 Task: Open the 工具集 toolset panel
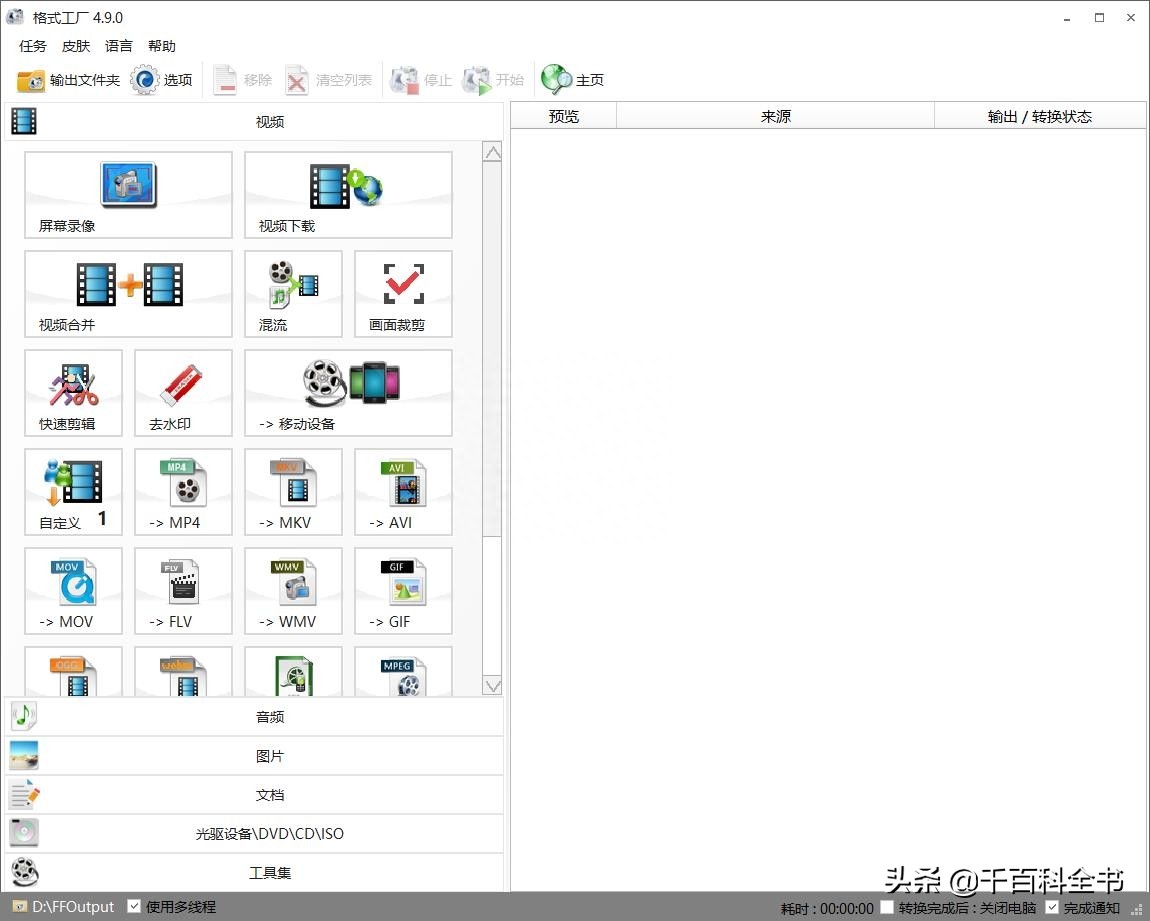click(x=268, y=871)
